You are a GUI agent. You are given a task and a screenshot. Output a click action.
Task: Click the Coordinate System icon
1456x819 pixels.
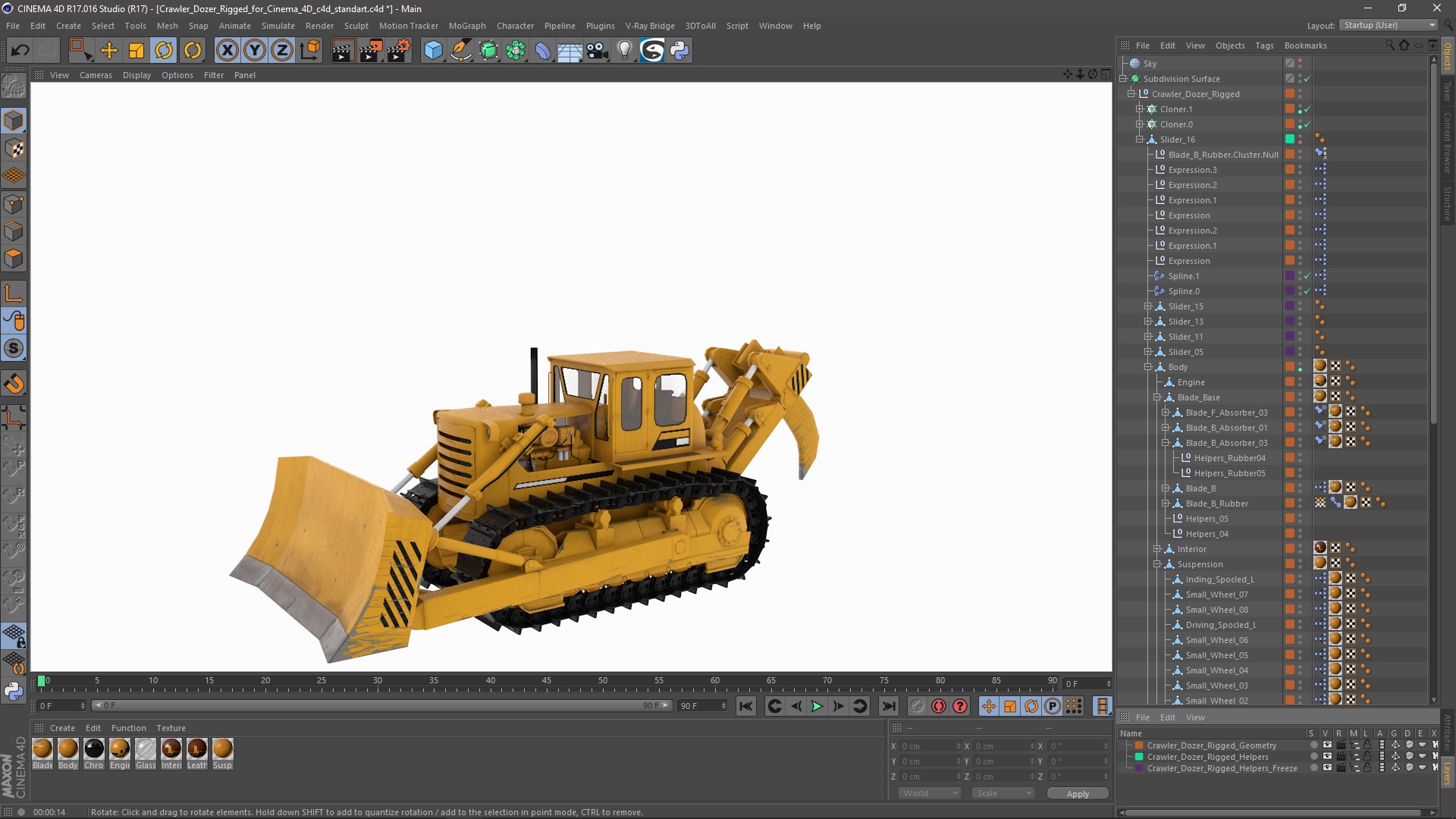click(309, 51)
